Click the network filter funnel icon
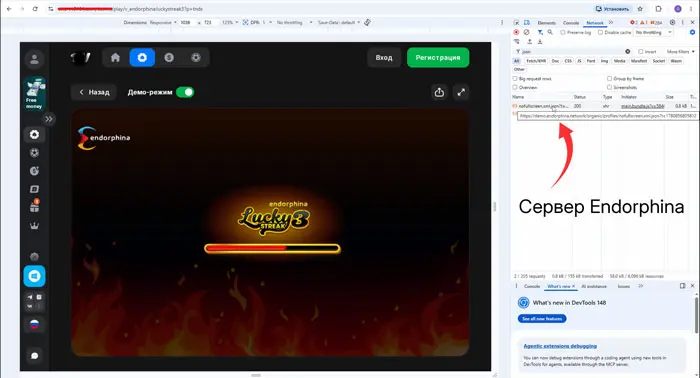700x378 pixels. pos(540,32)
